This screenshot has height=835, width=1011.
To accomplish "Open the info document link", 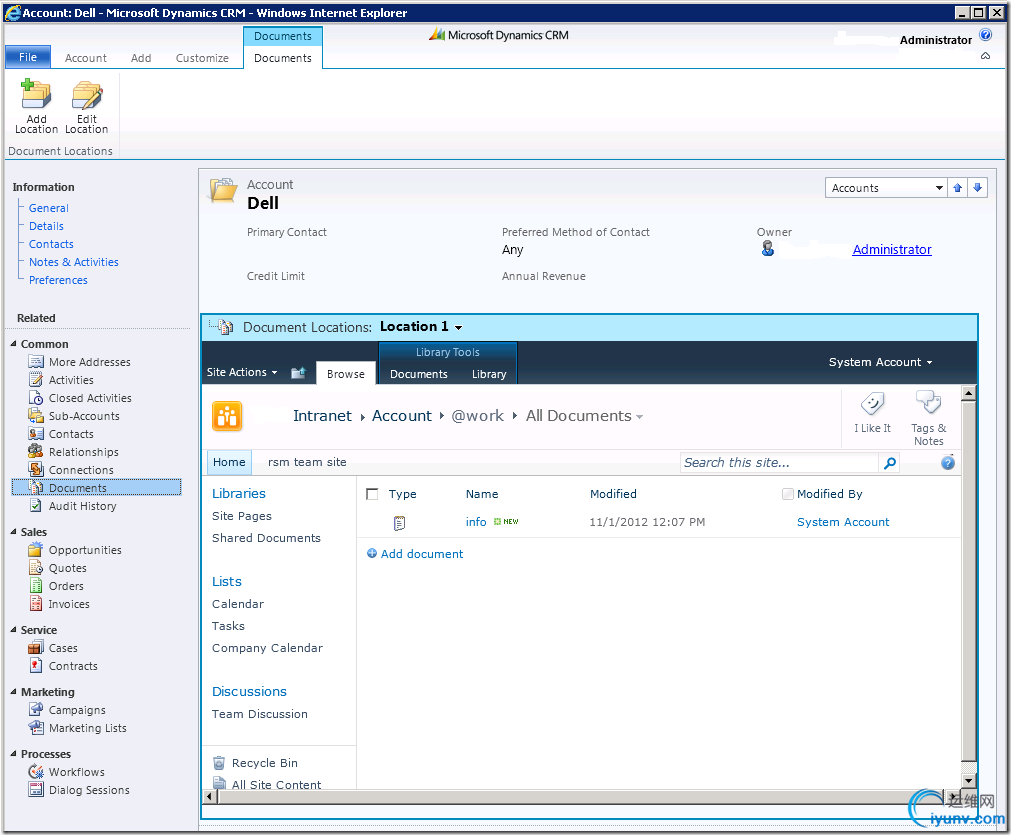I will 476,522.
